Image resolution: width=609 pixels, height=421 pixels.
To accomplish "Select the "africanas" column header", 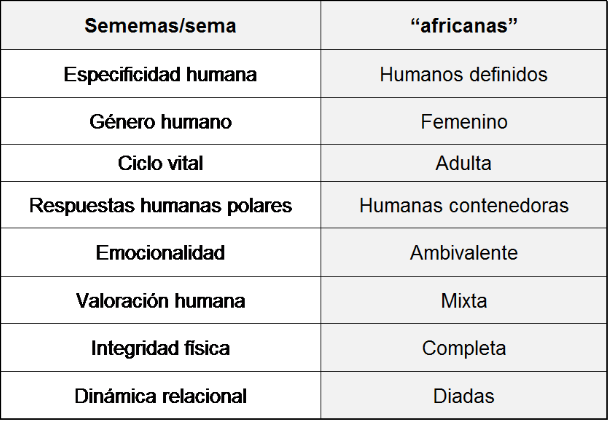I will coord(463,26).
